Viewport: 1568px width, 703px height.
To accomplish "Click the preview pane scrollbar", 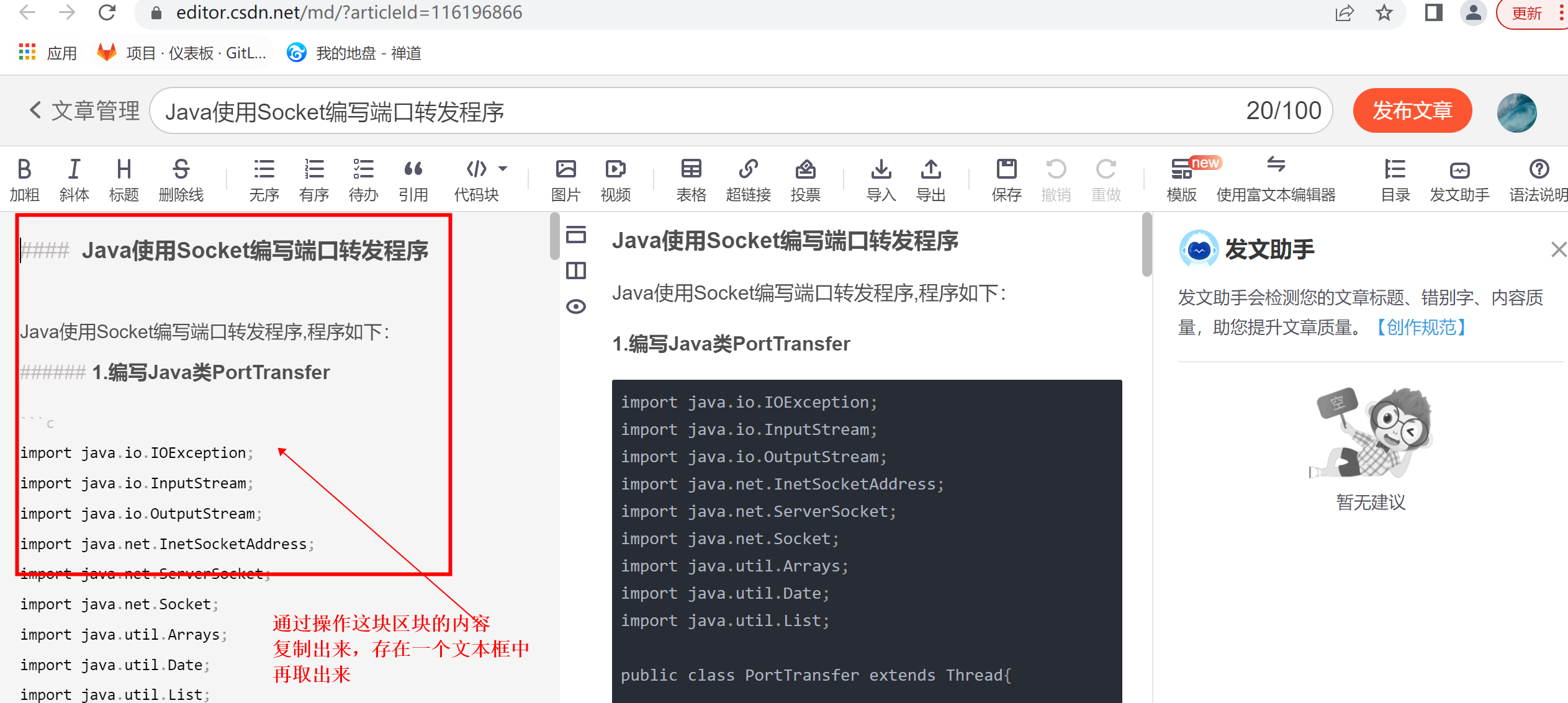I will click(1147, 244).
